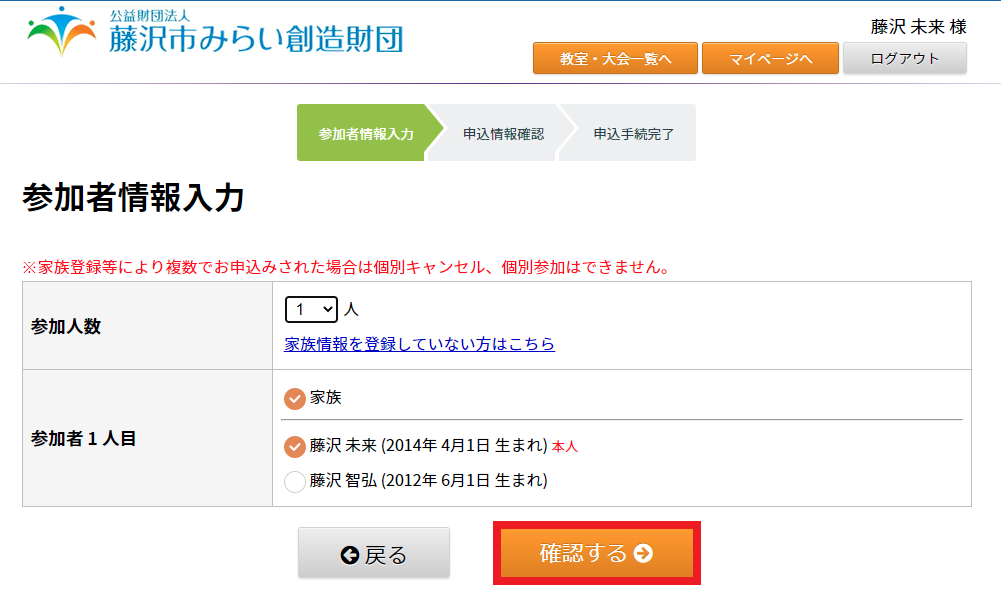Open マイページへ

point(769,59)
